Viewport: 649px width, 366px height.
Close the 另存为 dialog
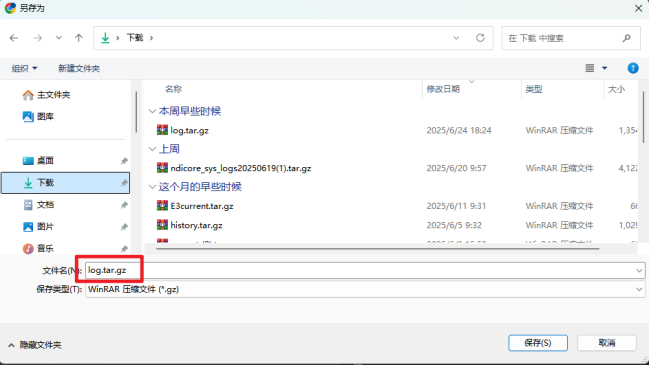(638, 8)
